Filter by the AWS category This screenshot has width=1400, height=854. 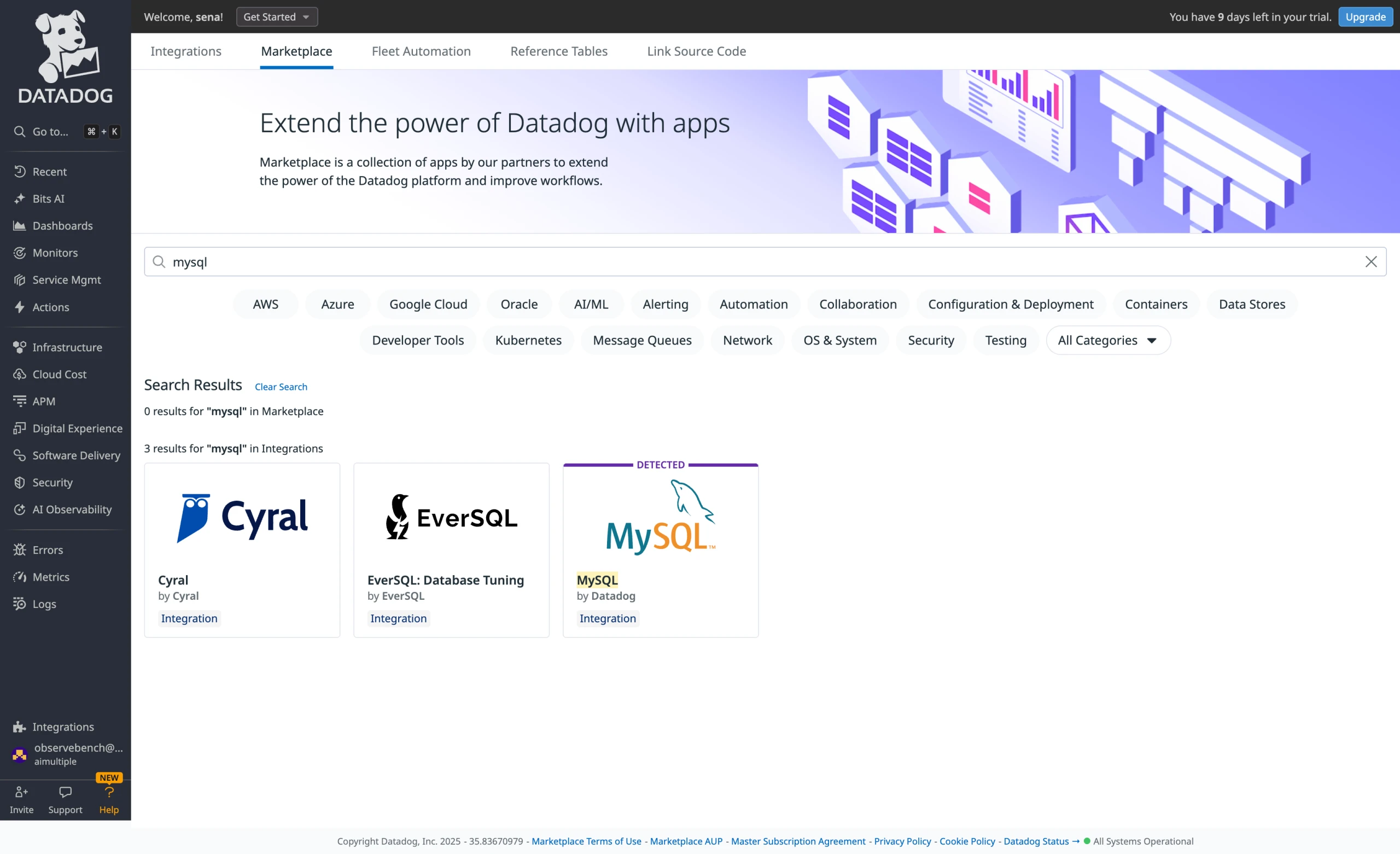(265, 304)
